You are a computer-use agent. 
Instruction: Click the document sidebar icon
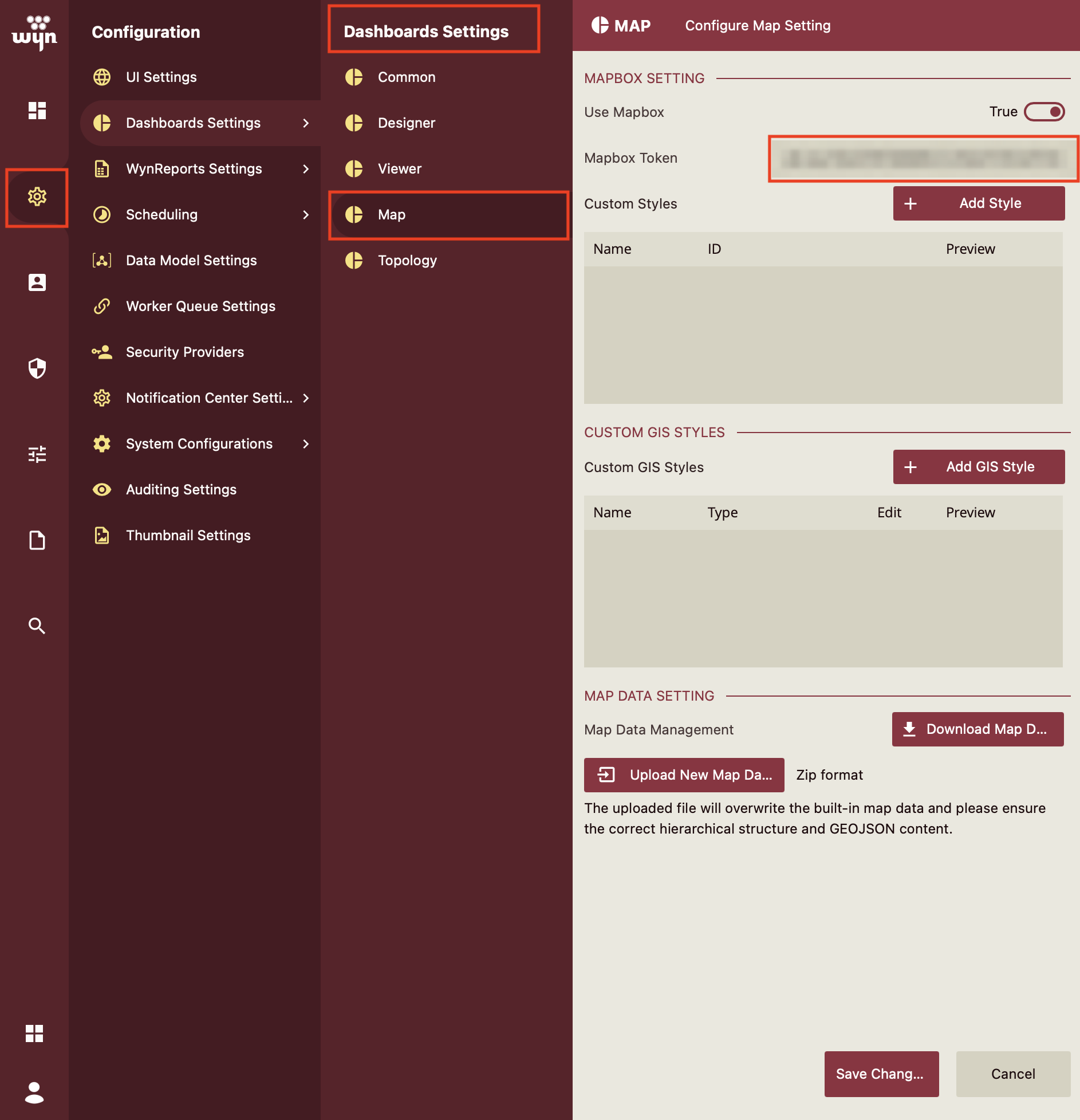coord(36,540)
